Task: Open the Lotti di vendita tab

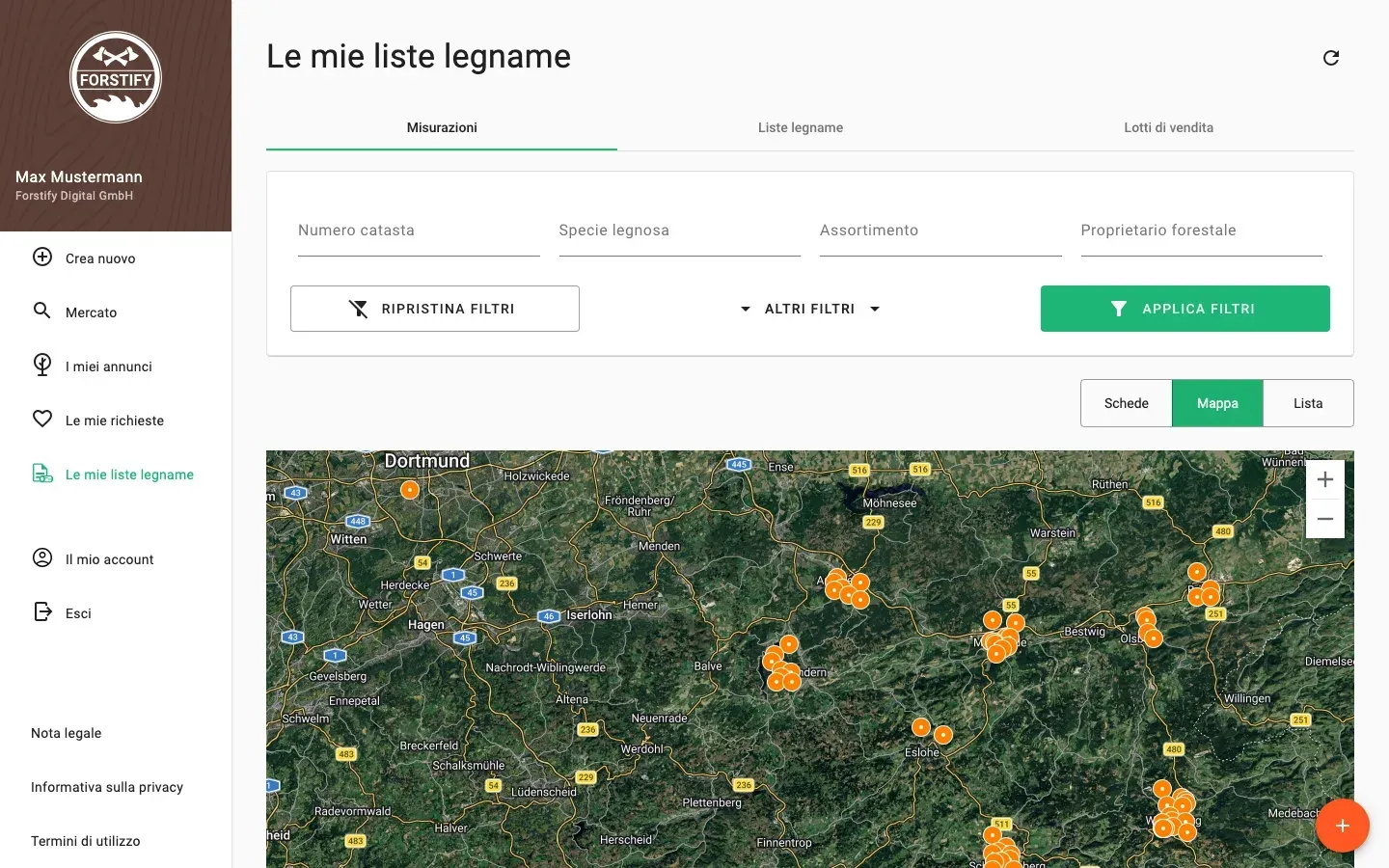Action: click(1168, 127)
